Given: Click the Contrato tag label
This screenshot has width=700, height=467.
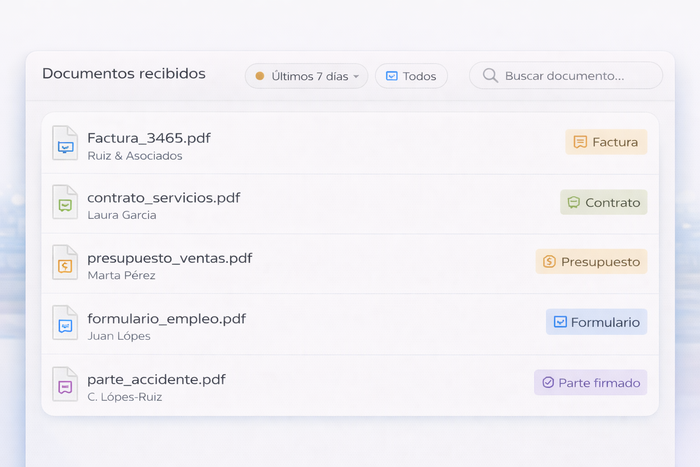Looking at the screenshot, I should coord(604,202).
